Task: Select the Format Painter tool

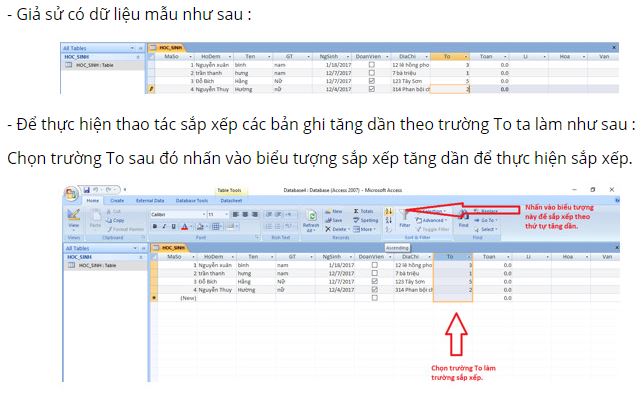Action: (125, 229)
